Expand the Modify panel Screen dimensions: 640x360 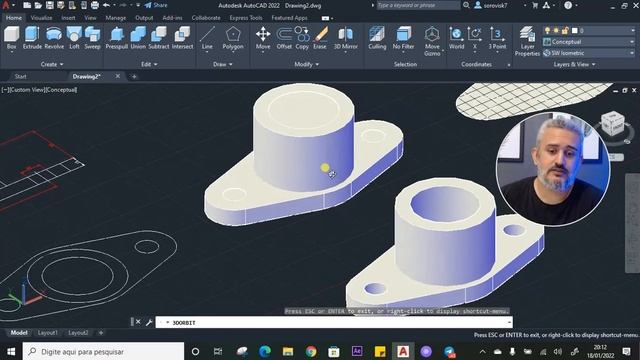(x=307, y=64)
